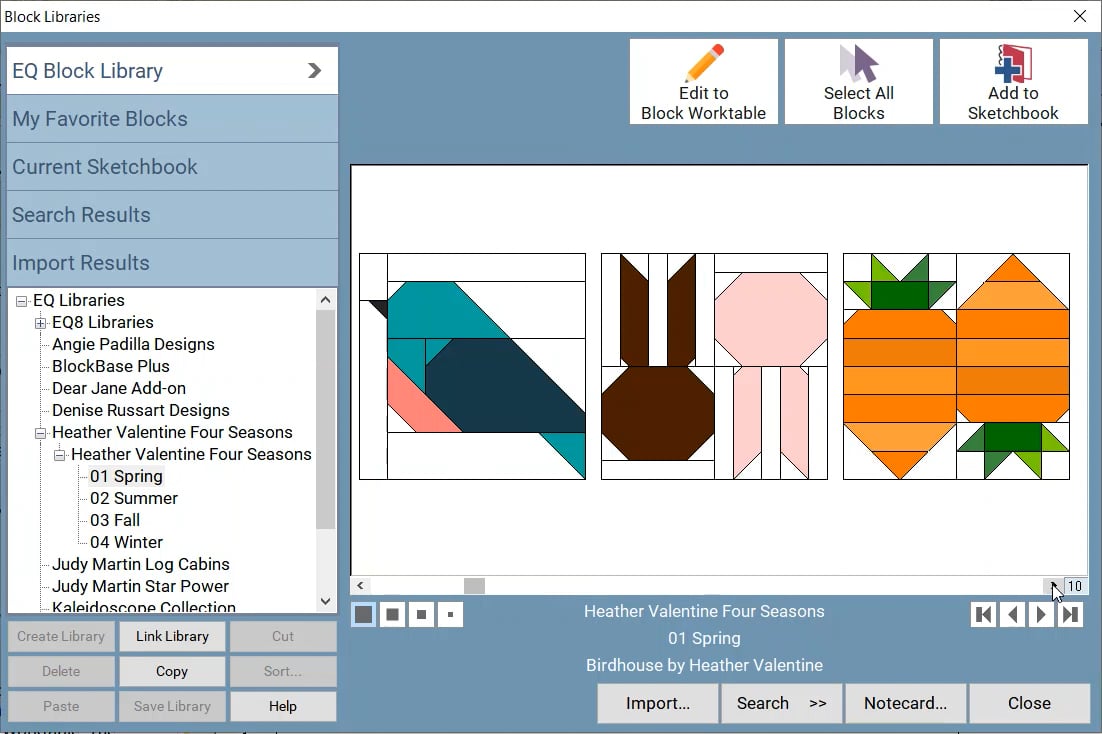Click the library tree vertical scroll thumb
Screen dimensions: 1102x734
[x=325, y=419]
